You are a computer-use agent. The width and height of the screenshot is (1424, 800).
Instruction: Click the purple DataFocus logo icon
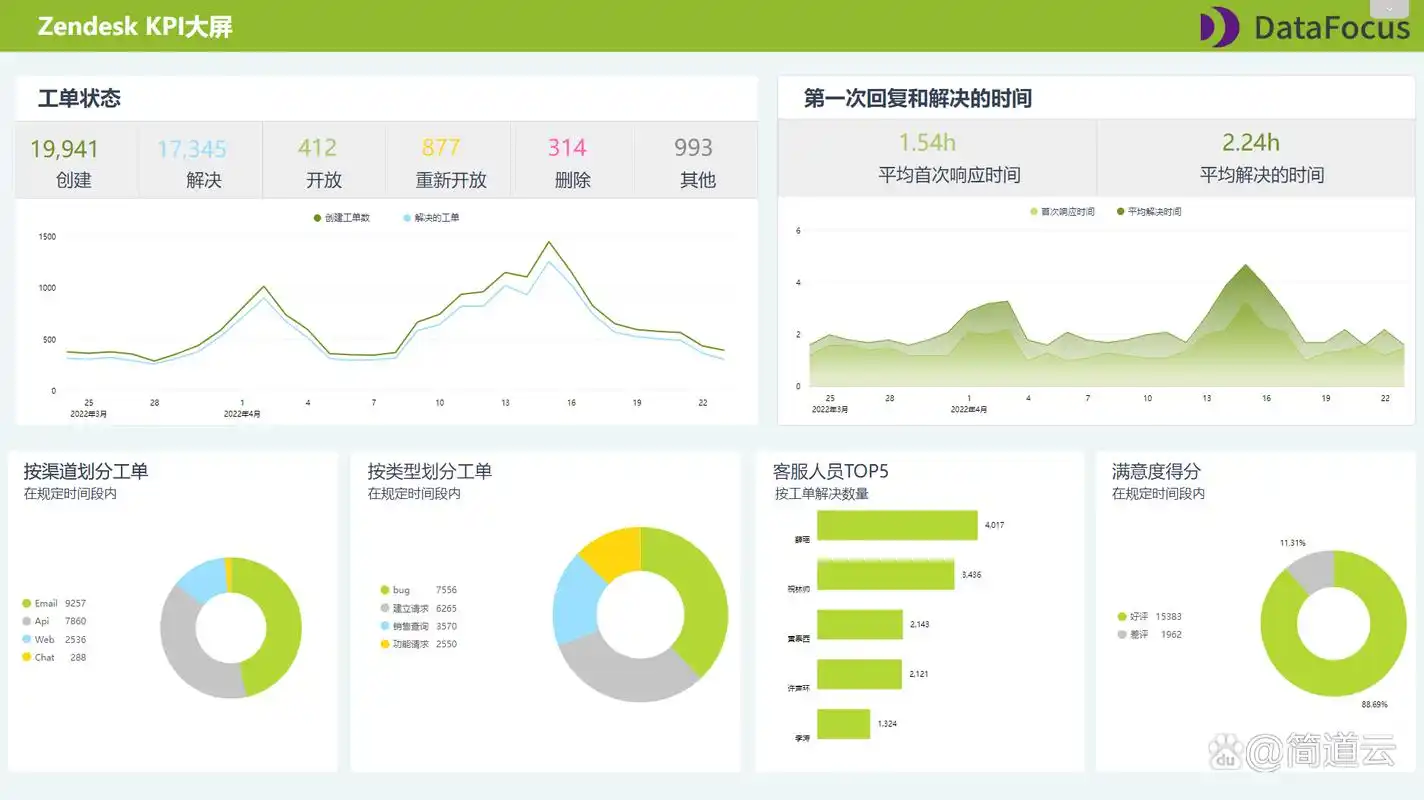pos(1220,27)
